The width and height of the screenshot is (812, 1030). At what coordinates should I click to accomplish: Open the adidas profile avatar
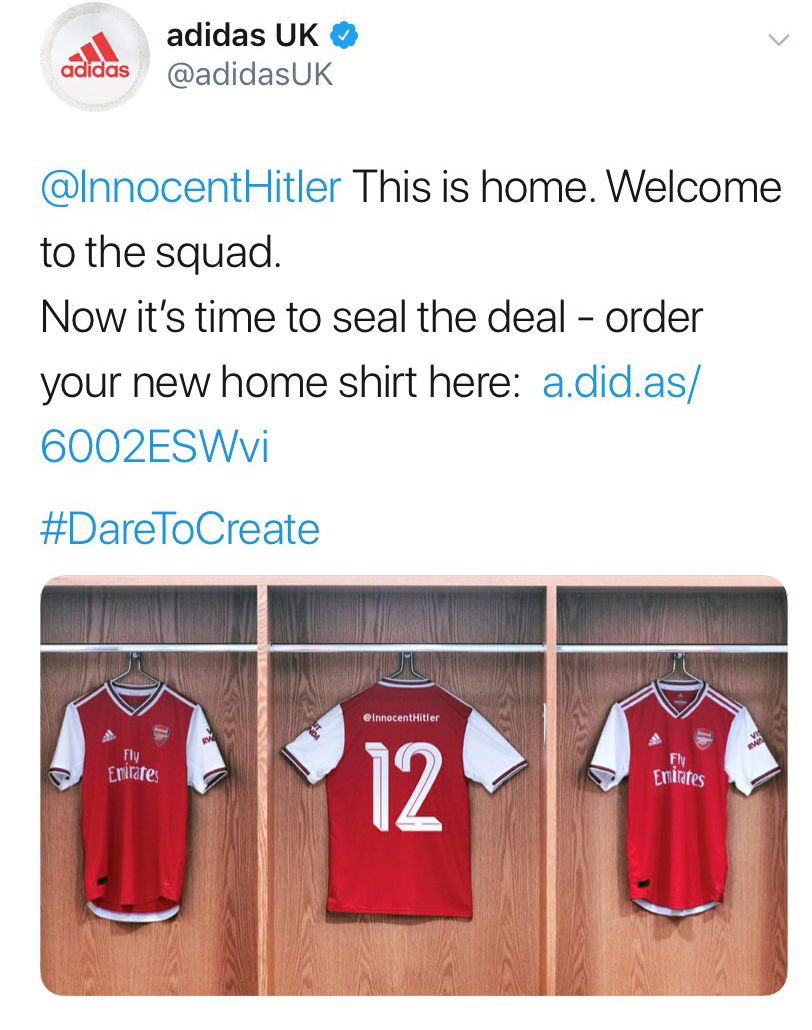[x=95, y=56]
